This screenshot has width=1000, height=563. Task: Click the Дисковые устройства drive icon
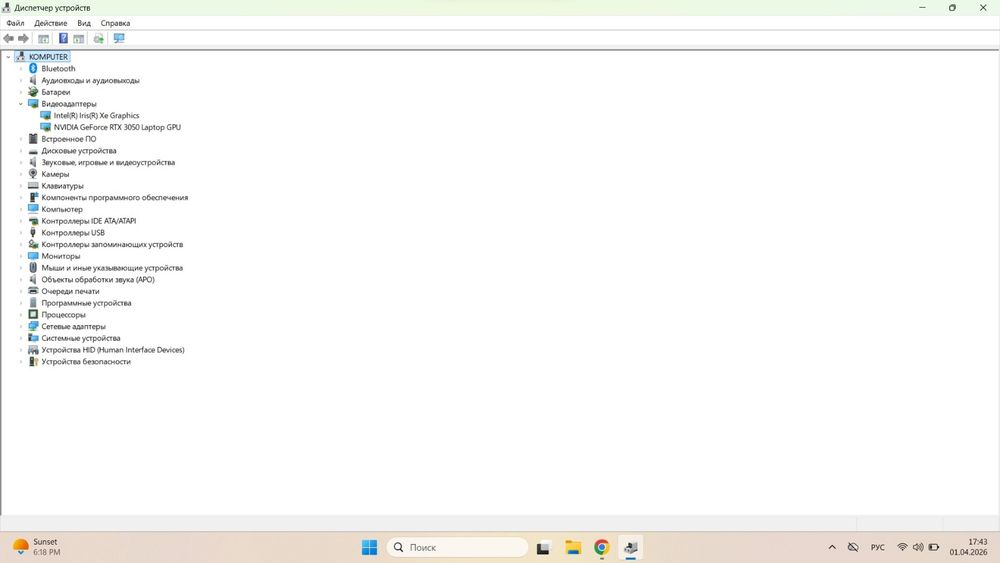tap(33, 151)
